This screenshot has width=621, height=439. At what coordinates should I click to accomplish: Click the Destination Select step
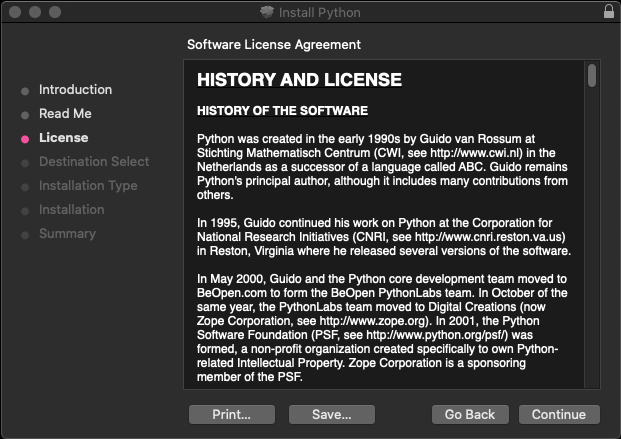point(94,162)
